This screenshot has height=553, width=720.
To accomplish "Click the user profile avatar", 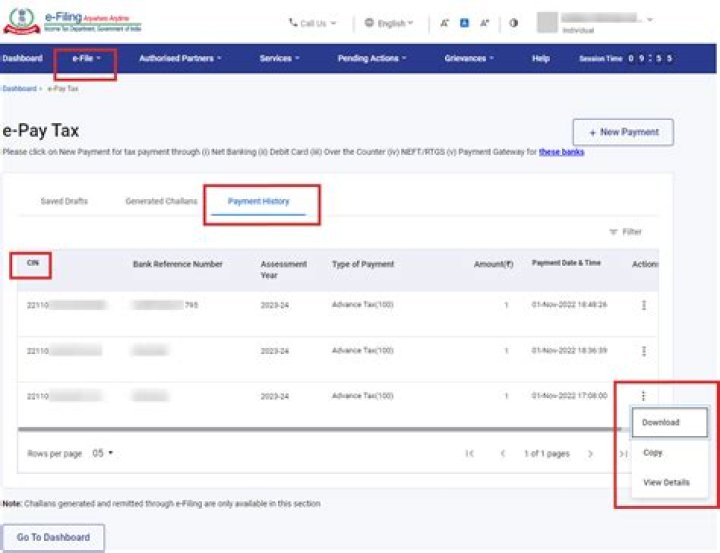I will coord(547,22).
